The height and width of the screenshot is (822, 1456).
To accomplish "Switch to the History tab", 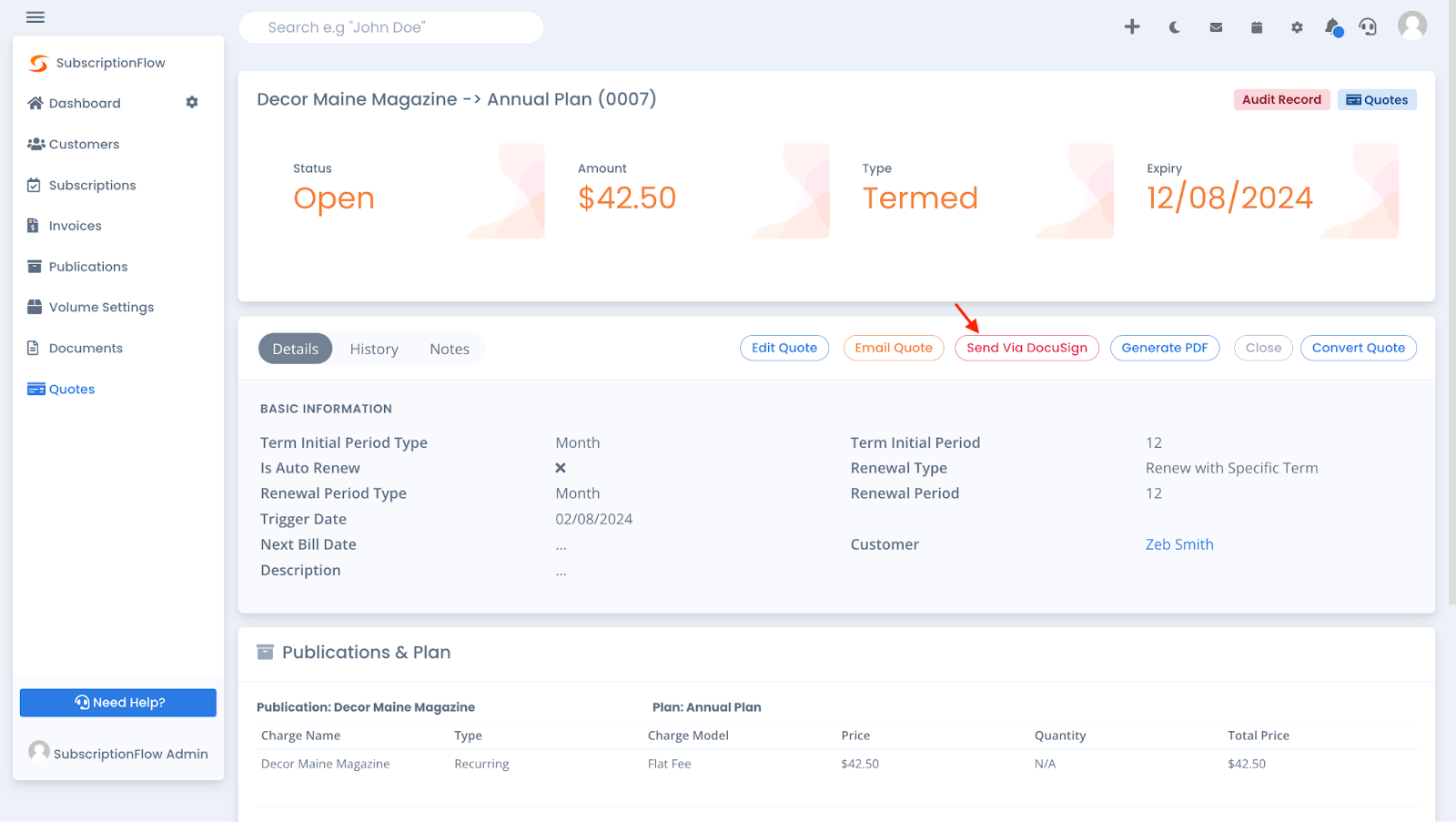I will pos(374,349).
